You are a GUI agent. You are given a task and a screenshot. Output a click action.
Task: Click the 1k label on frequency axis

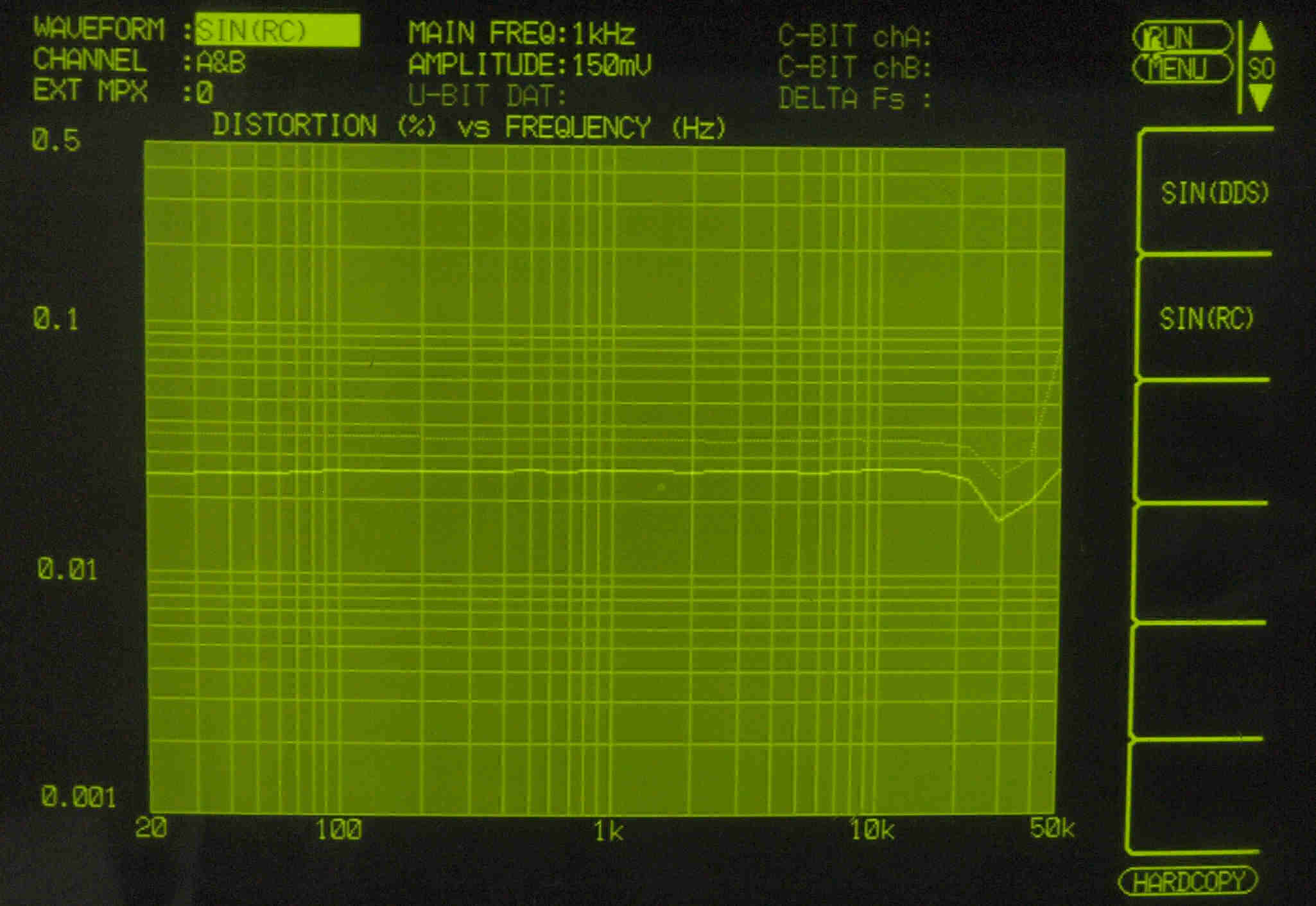click(607, 832)
